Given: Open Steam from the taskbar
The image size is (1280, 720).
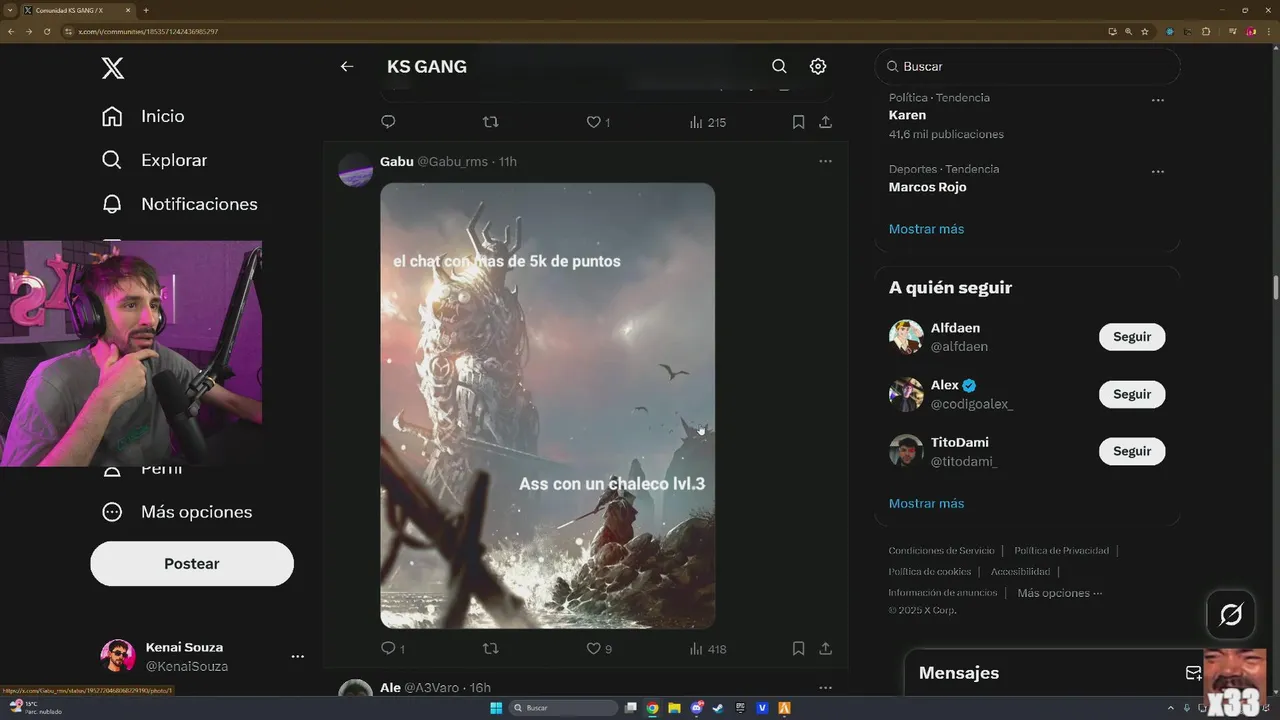Looking at the screenshot, I should 719,708.
